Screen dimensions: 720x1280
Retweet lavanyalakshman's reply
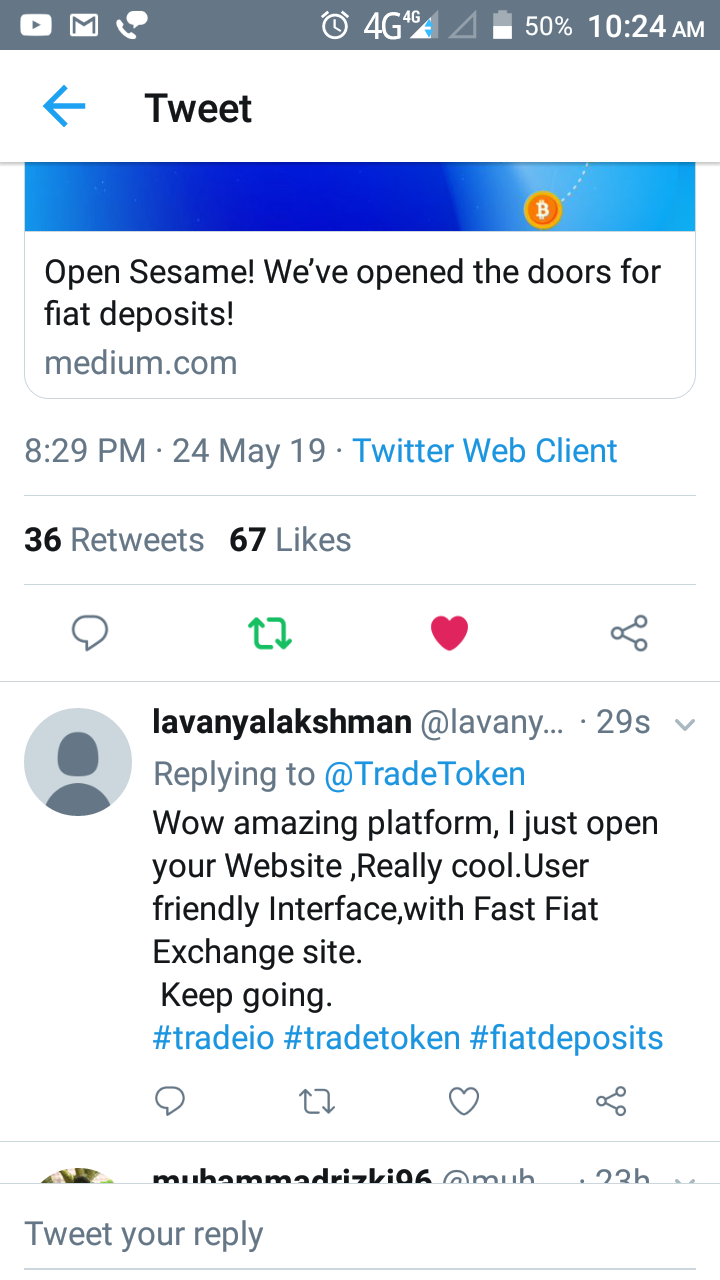point(317,1102)
